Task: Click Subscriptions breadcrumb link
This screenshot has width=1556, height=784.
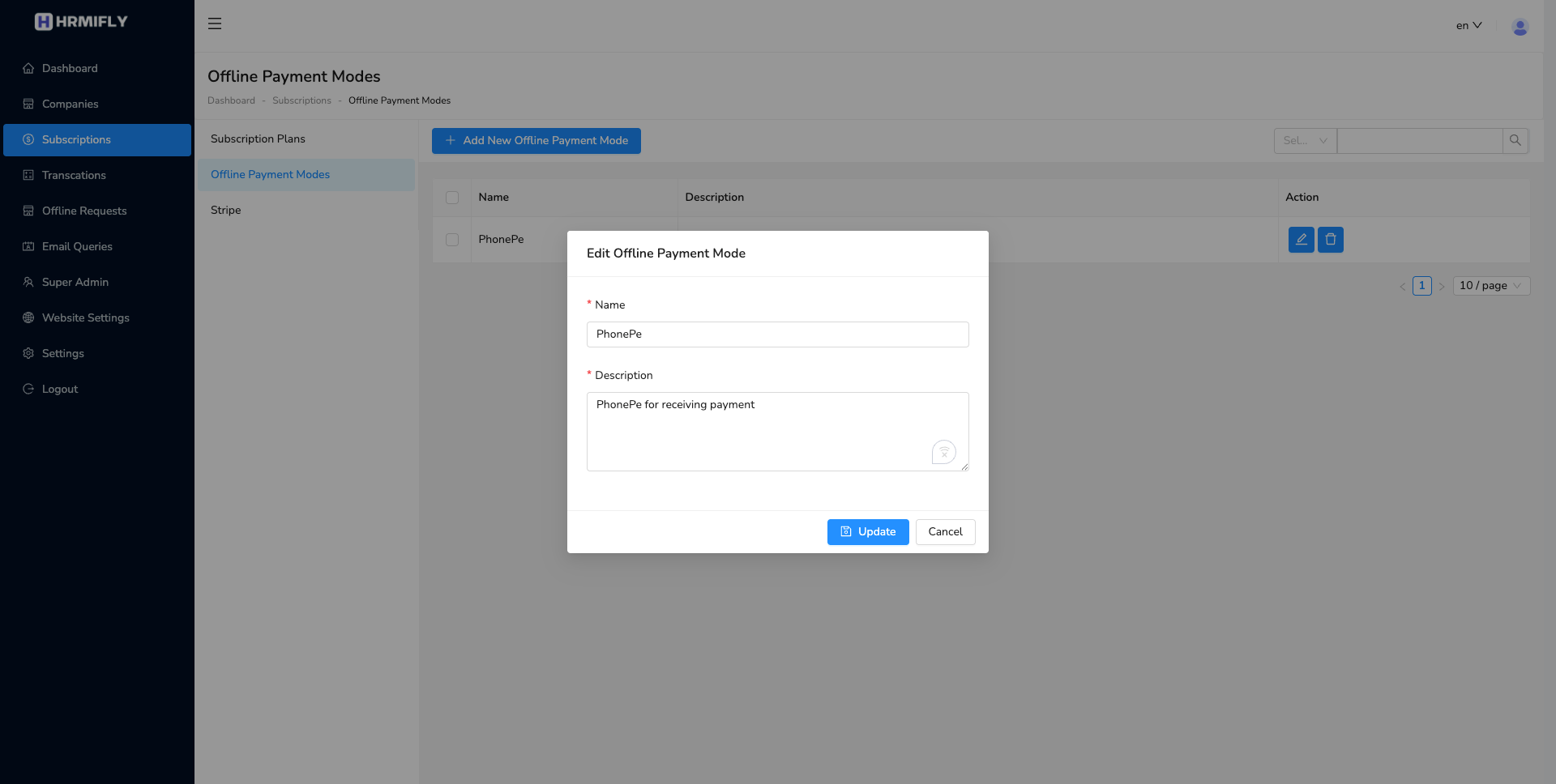Action: 301,100
